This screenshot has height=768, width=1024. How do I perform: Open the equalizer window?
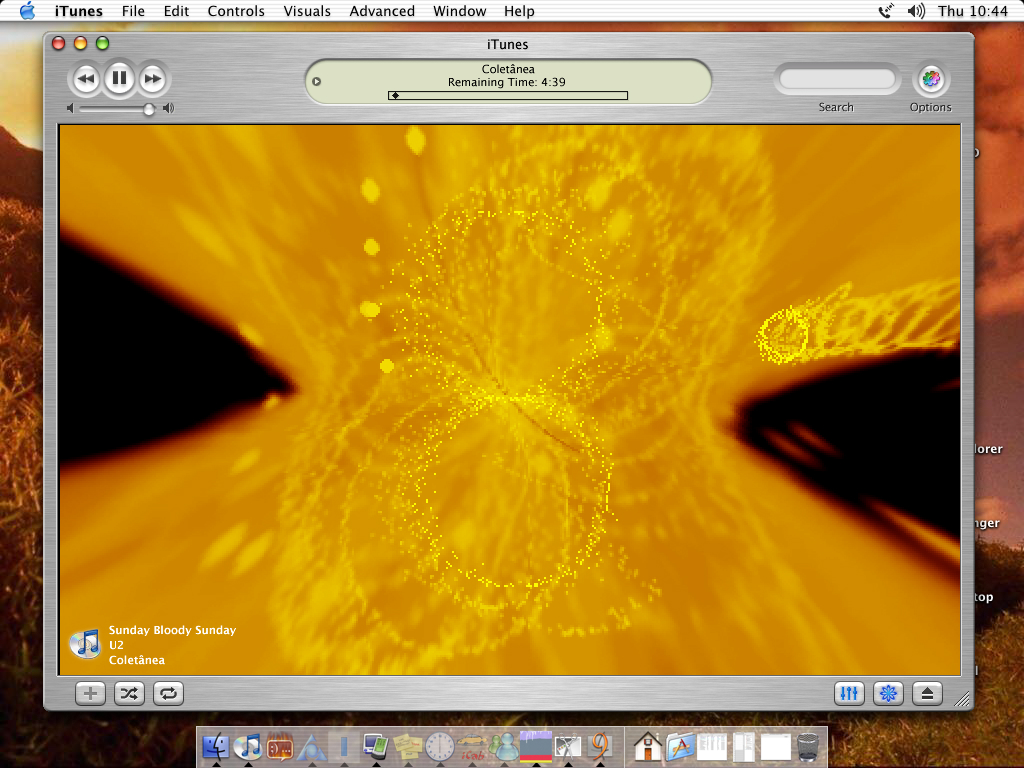pos(849,693)
